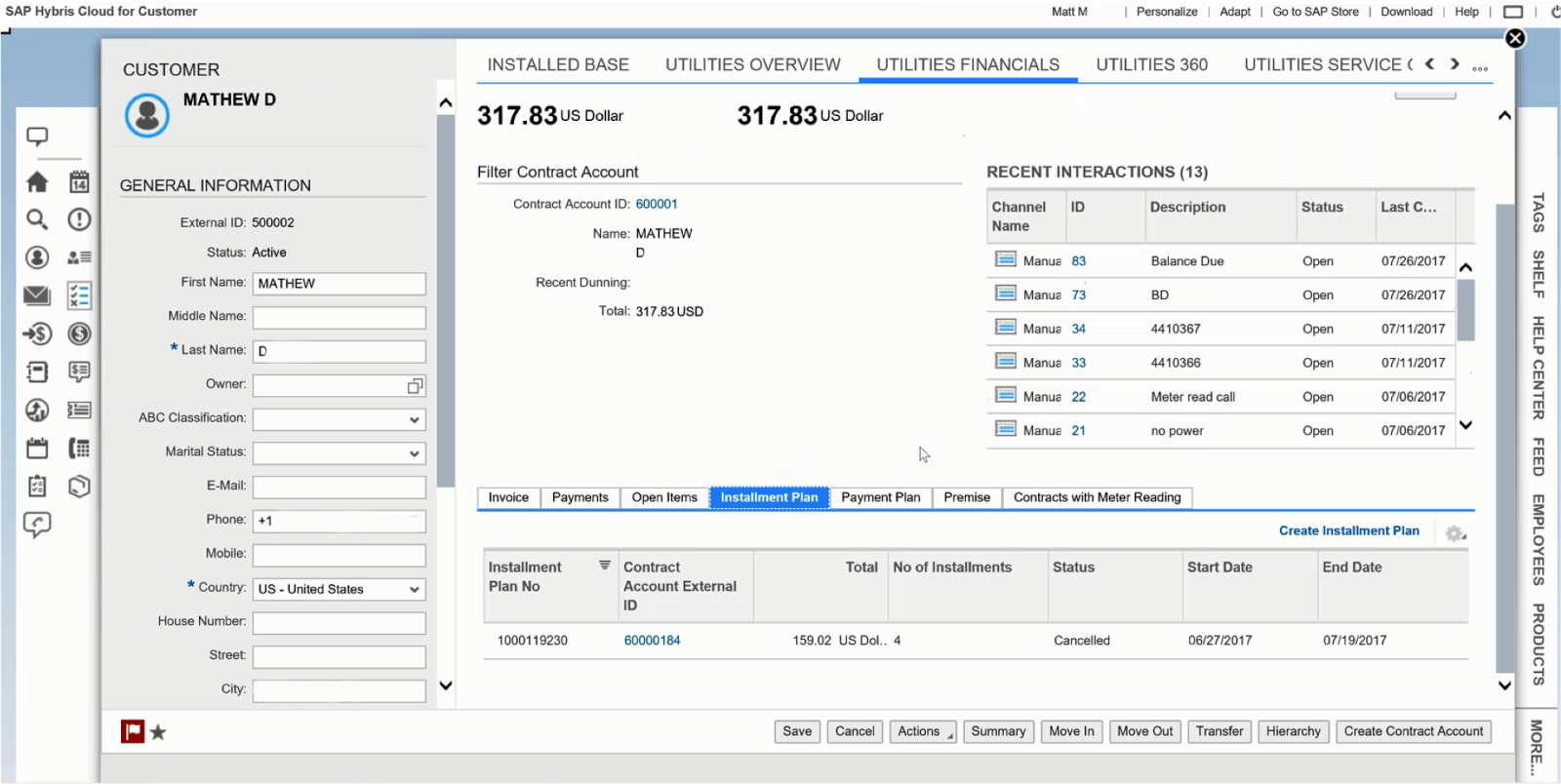The image size is (1561, 784).
Task: Open the envelope mail icon
Action: point(37,294)
